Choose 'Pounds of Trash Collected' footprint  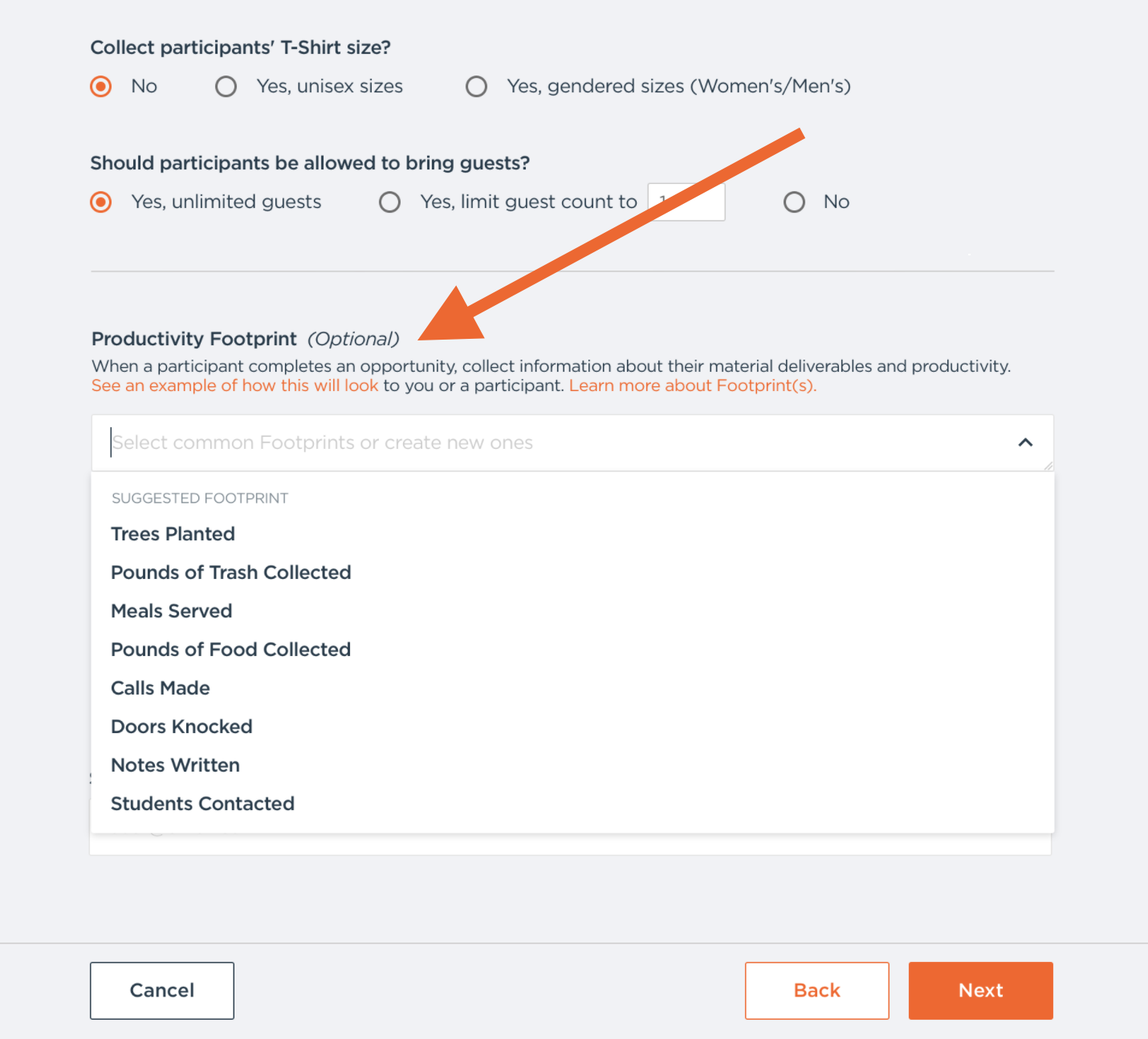[x=231, y=572]
